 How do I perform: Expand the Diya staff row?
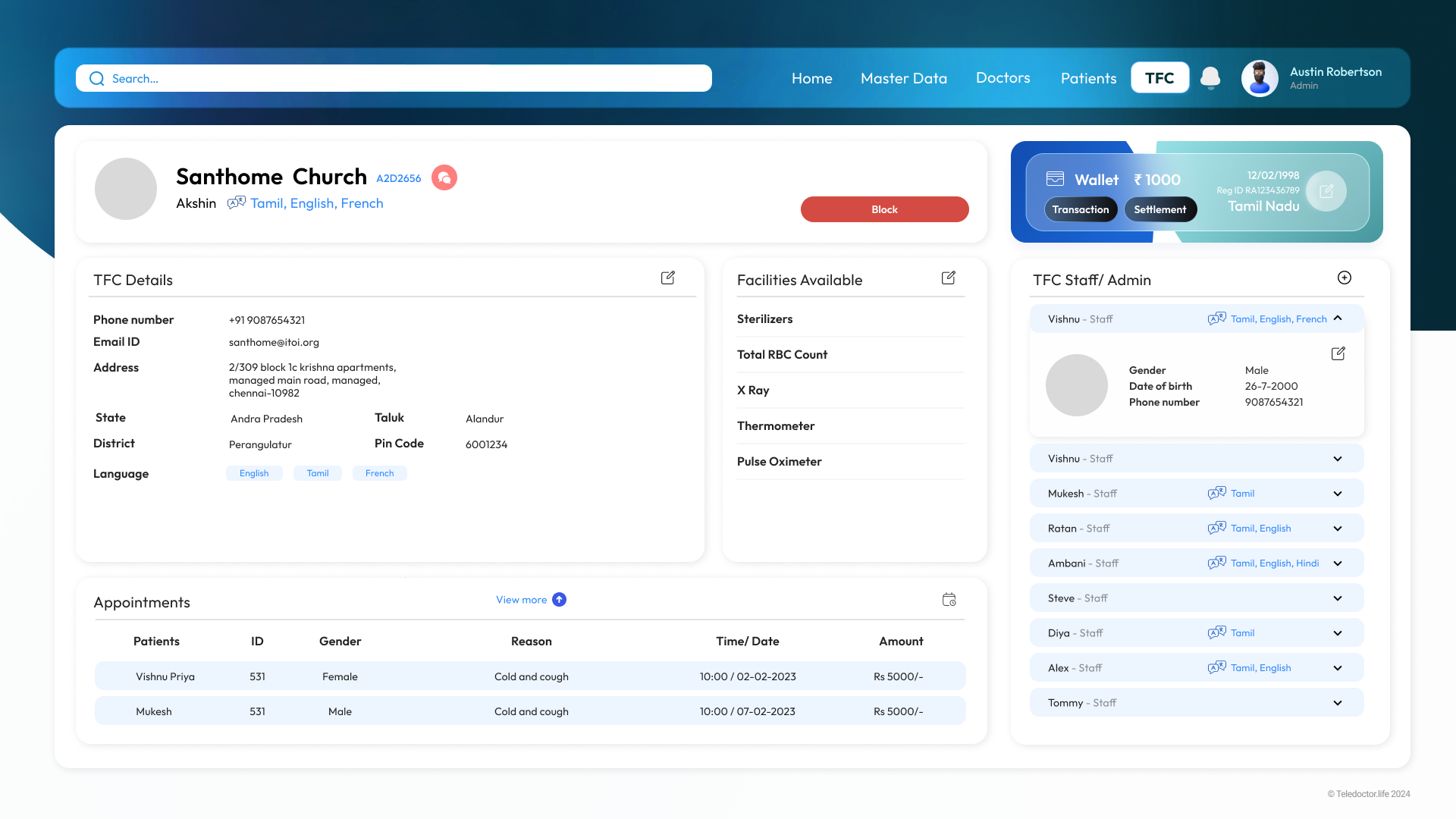click(1338, 633)
